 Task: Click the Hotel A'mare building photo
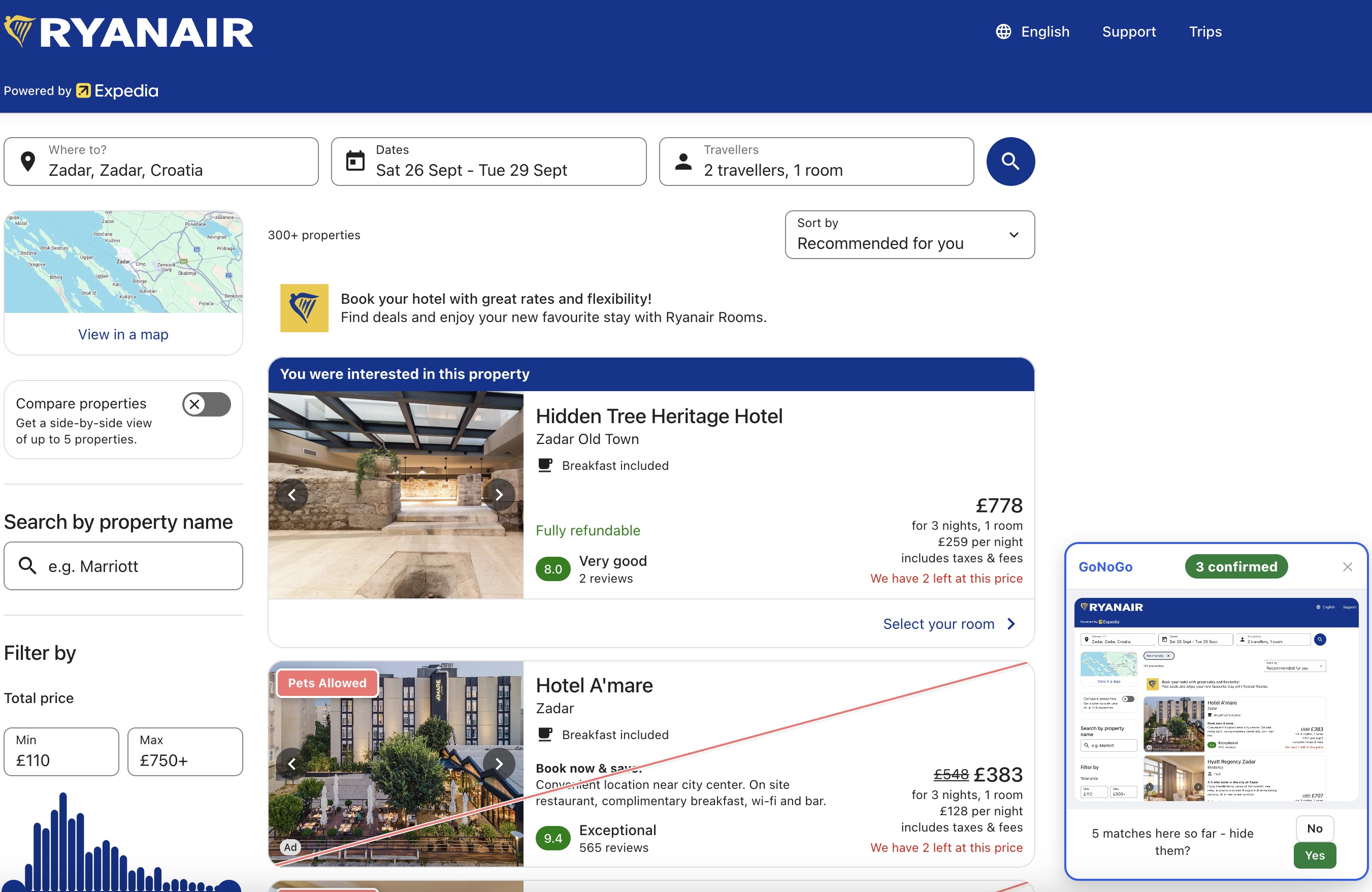click(x=396, y=764)
